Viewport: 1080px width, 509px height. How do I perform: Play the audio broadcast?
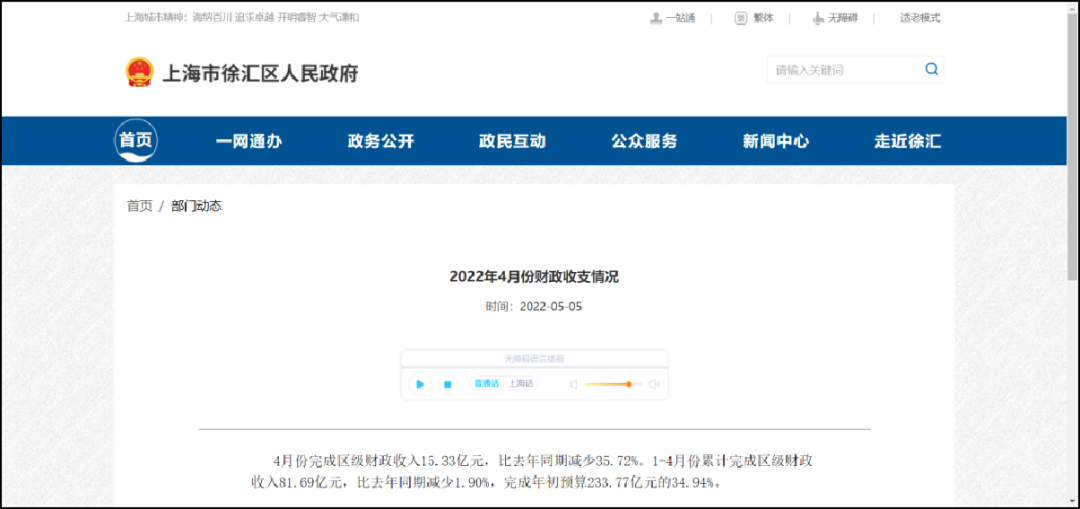[x=419, y=384]
